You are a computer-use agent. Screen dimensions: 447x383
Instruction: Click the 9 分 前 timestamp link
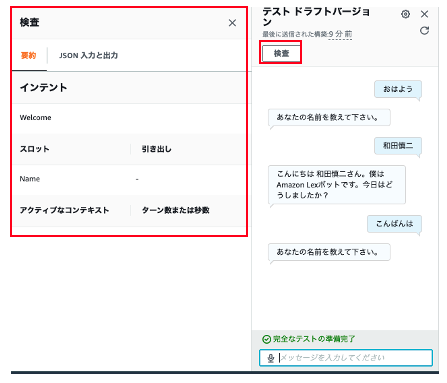point(340,34)
